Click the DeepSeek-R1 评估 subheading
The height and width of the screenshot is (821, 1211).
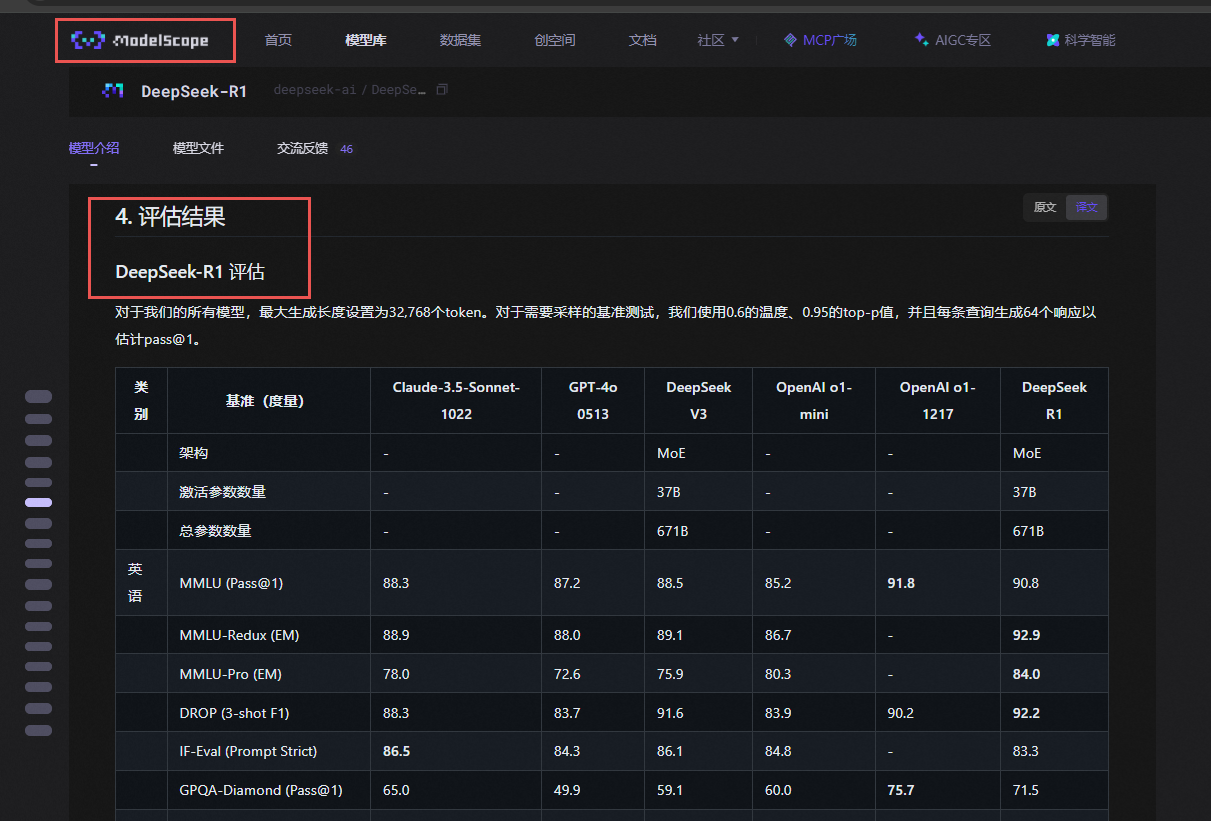pyautogui.click(x=190, y=272)
